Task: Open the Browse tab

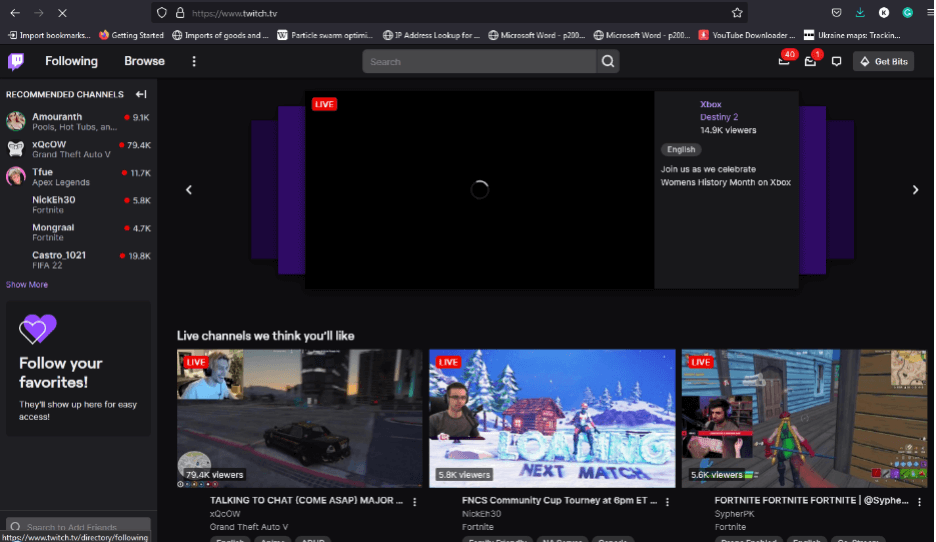Action: pos(144,61)
